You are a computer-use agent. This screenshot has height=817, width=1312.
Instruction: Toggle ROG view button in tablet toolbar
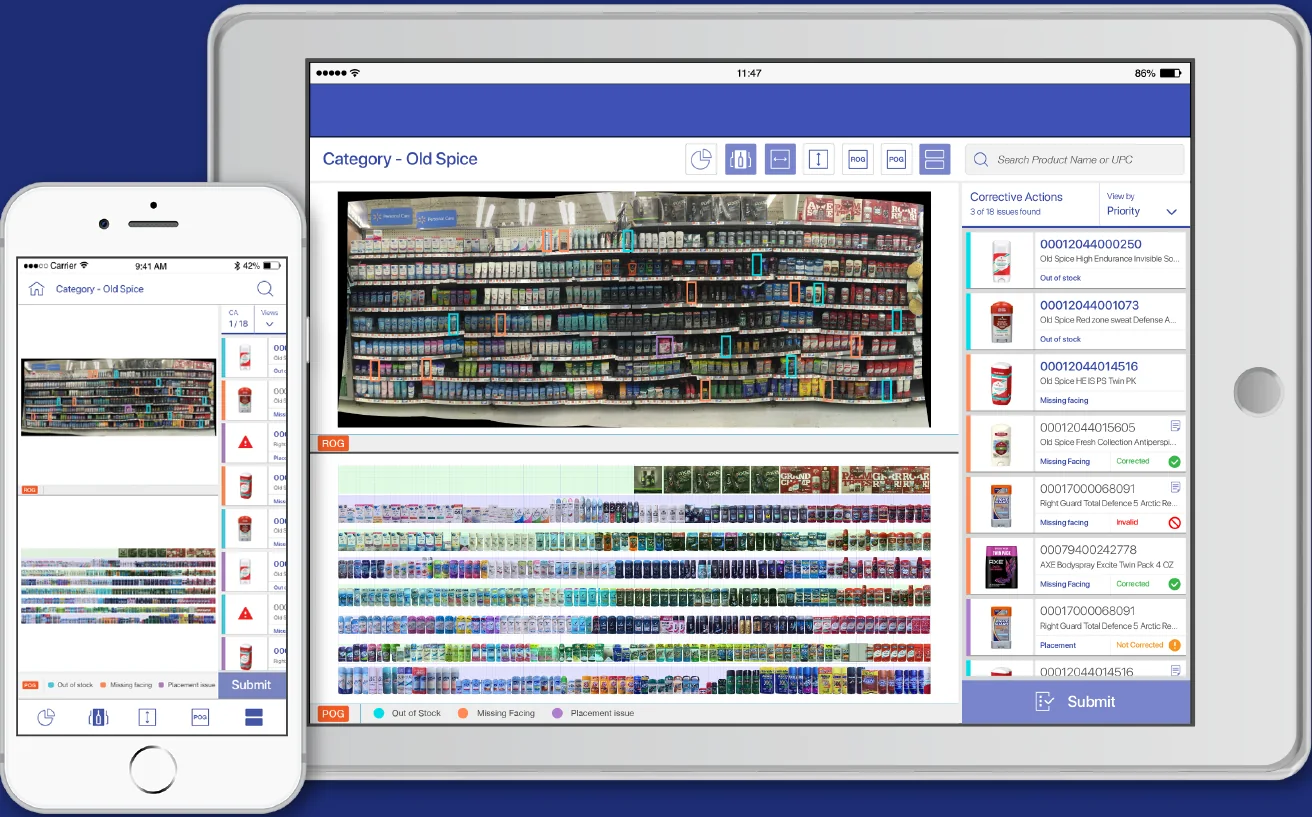coord(858,159)
